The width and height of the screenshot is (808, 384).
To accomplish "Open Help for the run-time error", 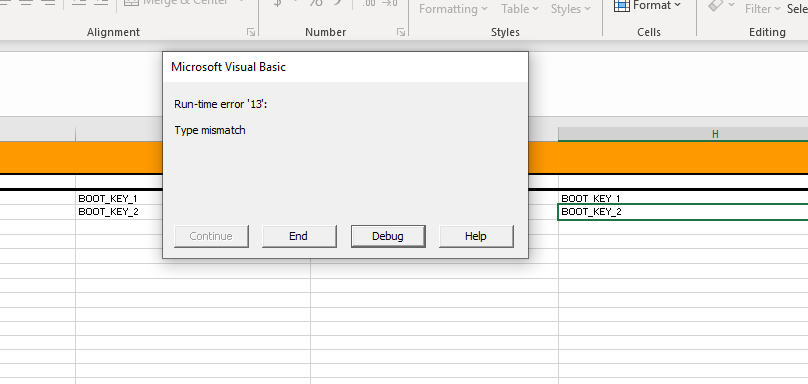I will tap(476, 236).
